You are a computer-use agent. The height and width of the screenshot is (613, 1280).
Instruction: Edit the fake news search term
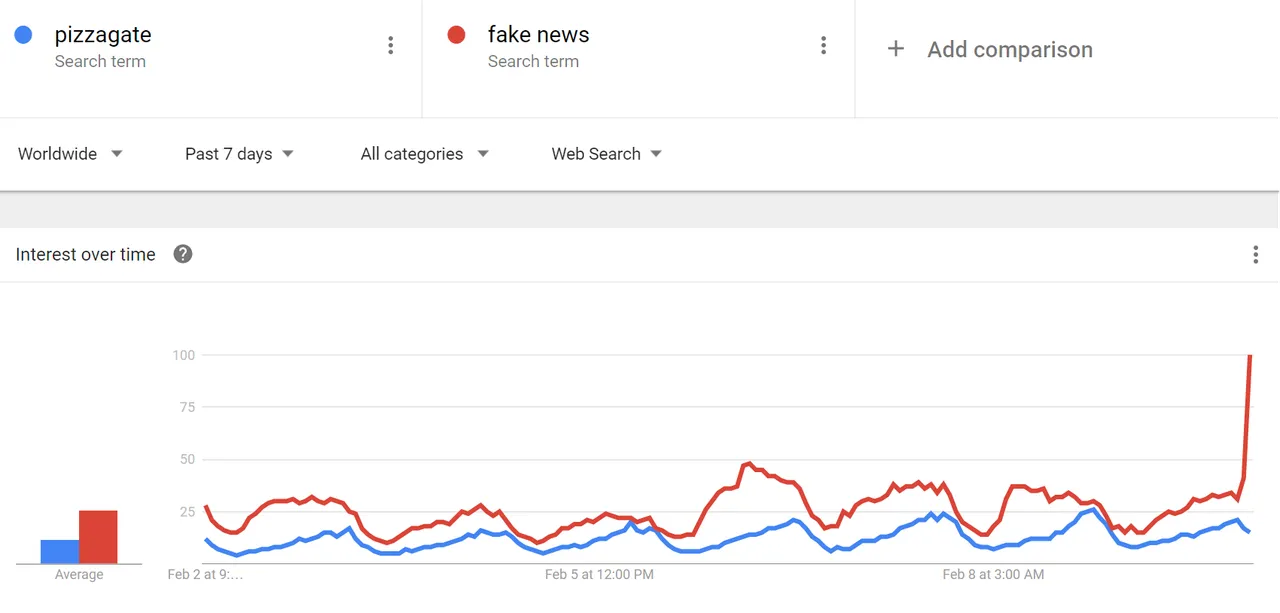[538, 35]
